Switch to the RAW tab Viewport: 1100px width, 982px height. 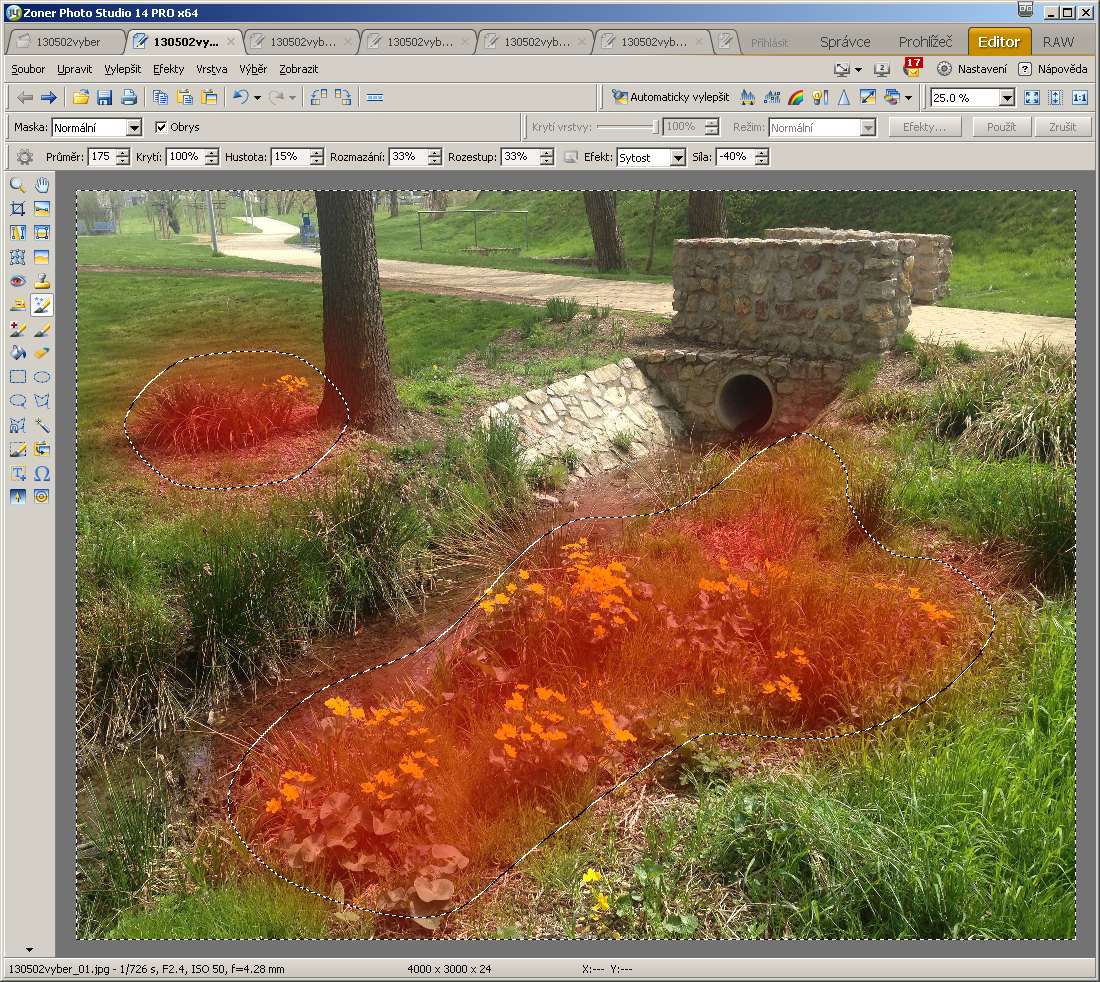[1058, 42]
